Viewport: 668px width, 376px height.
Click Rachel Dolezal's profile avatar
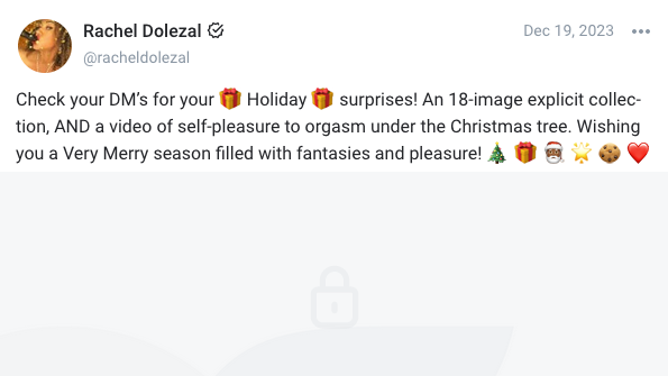(x=45, y=46)
